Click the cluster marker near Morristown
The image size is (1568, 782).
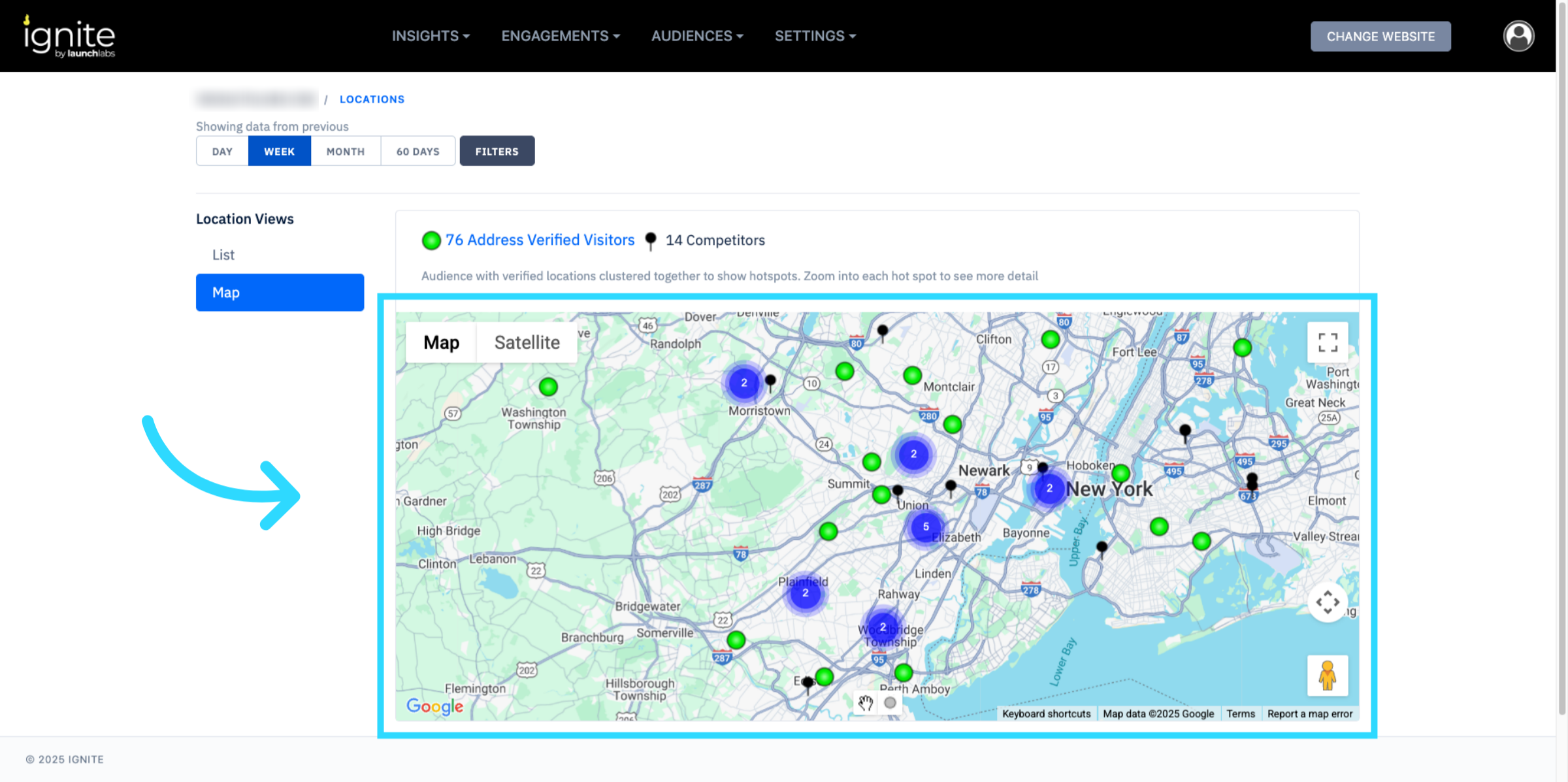coord(743,383)
